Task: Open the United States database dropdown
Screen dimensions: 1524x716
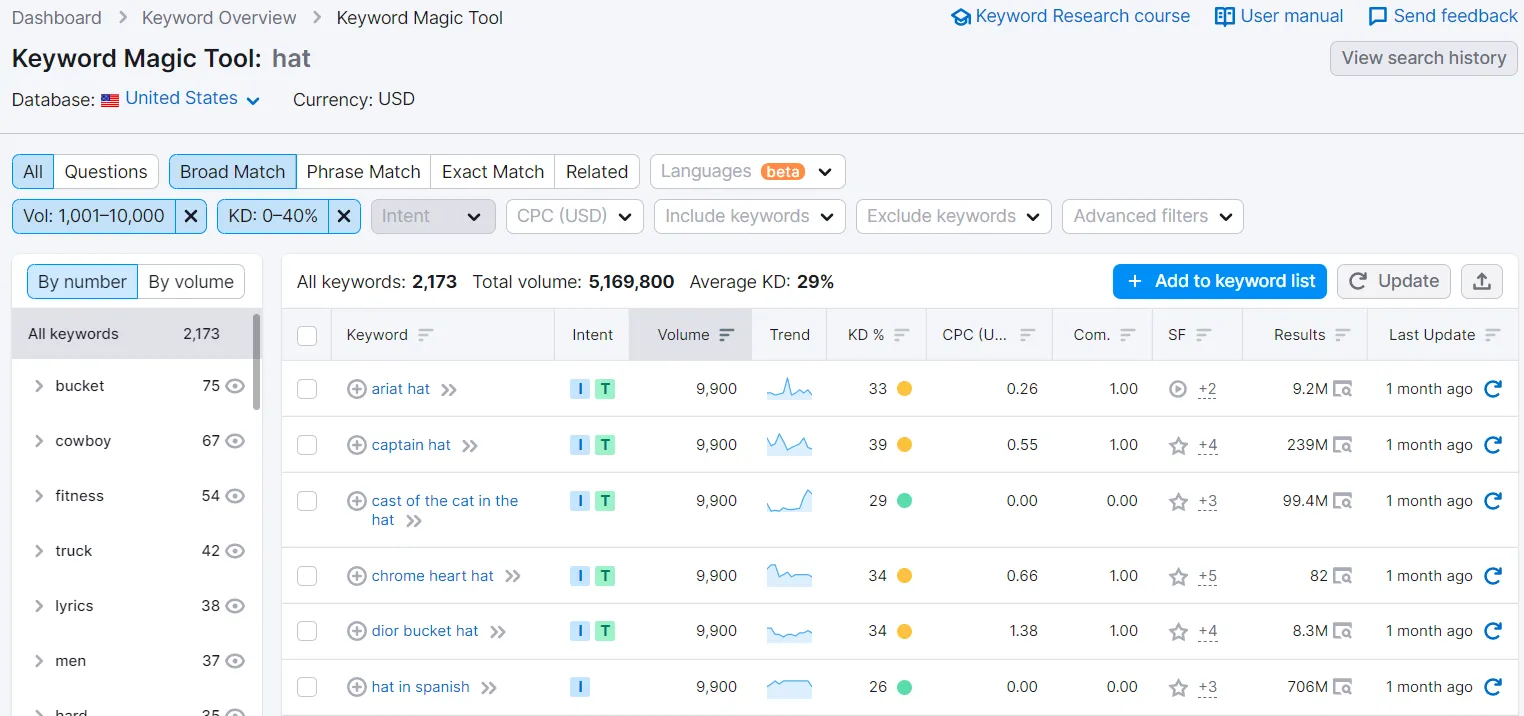Action: pyautogui.click(x=182, y=99)
